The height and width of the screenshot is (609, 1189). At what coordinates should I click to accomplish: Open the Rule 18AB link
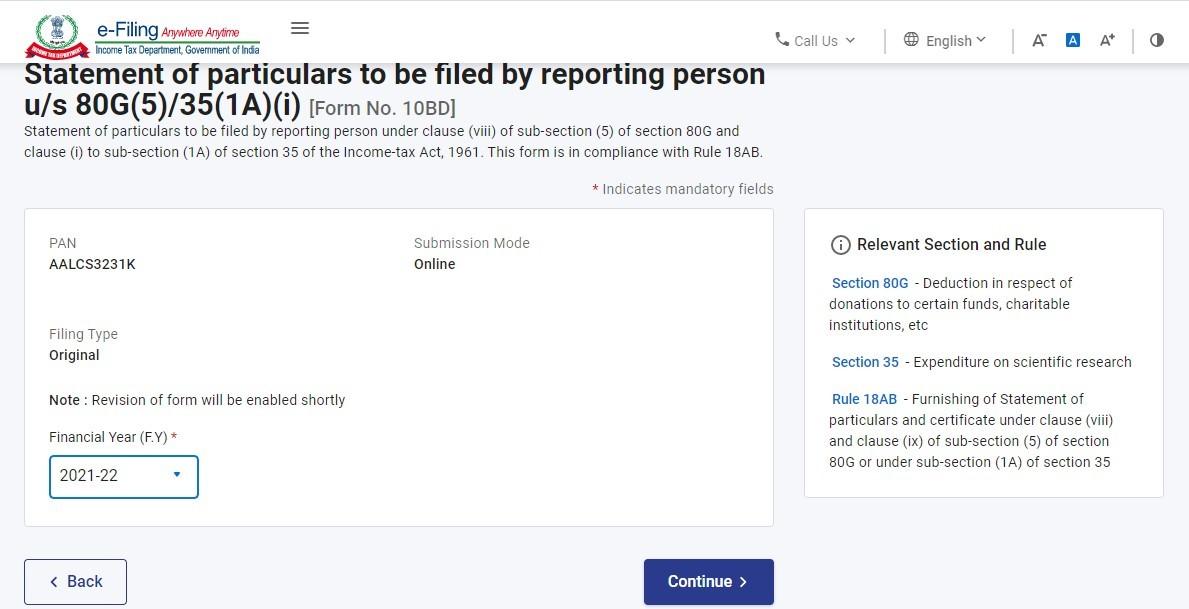(x=864, y=399)
